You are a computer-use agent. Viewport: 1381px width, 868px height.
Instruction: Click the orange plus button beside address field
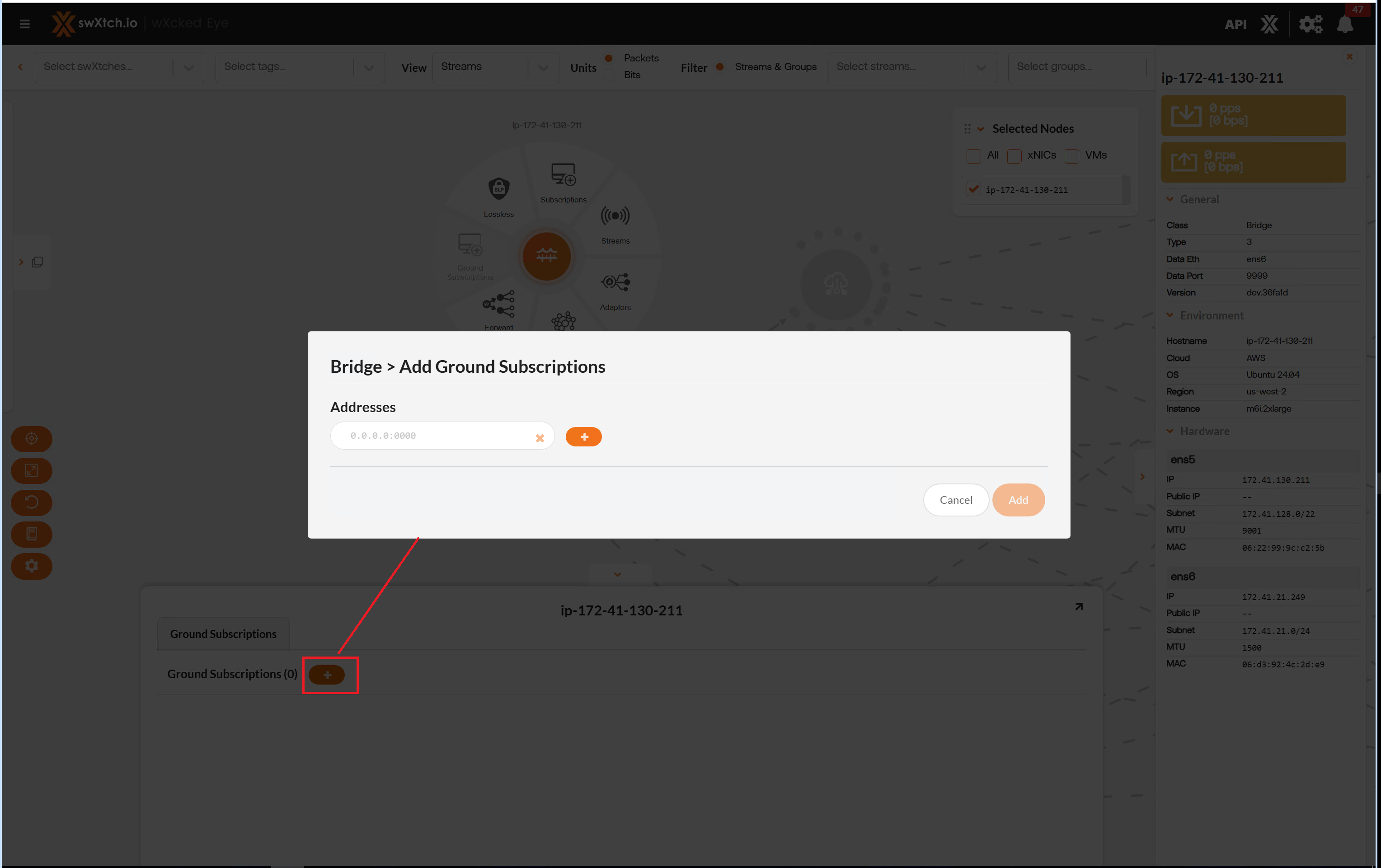click(583, 437)
